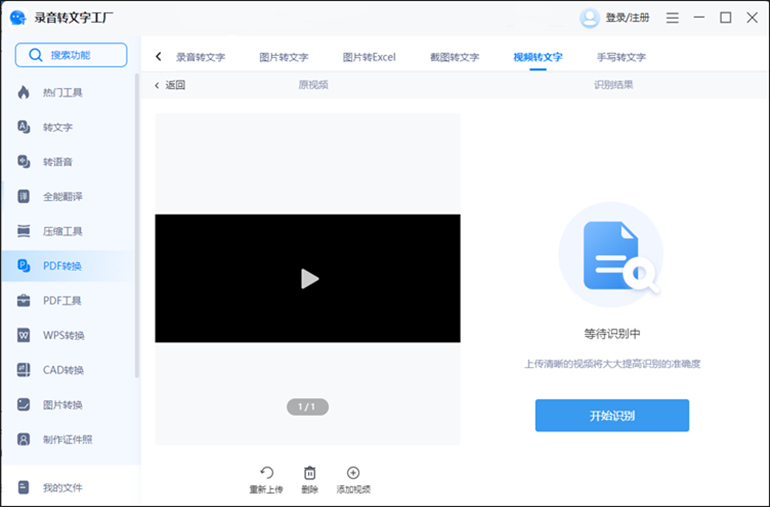Viewport: 770px width, 507px height.
Task: Click the 压缩工具 sidebar icon
Action: click(24, 231)
